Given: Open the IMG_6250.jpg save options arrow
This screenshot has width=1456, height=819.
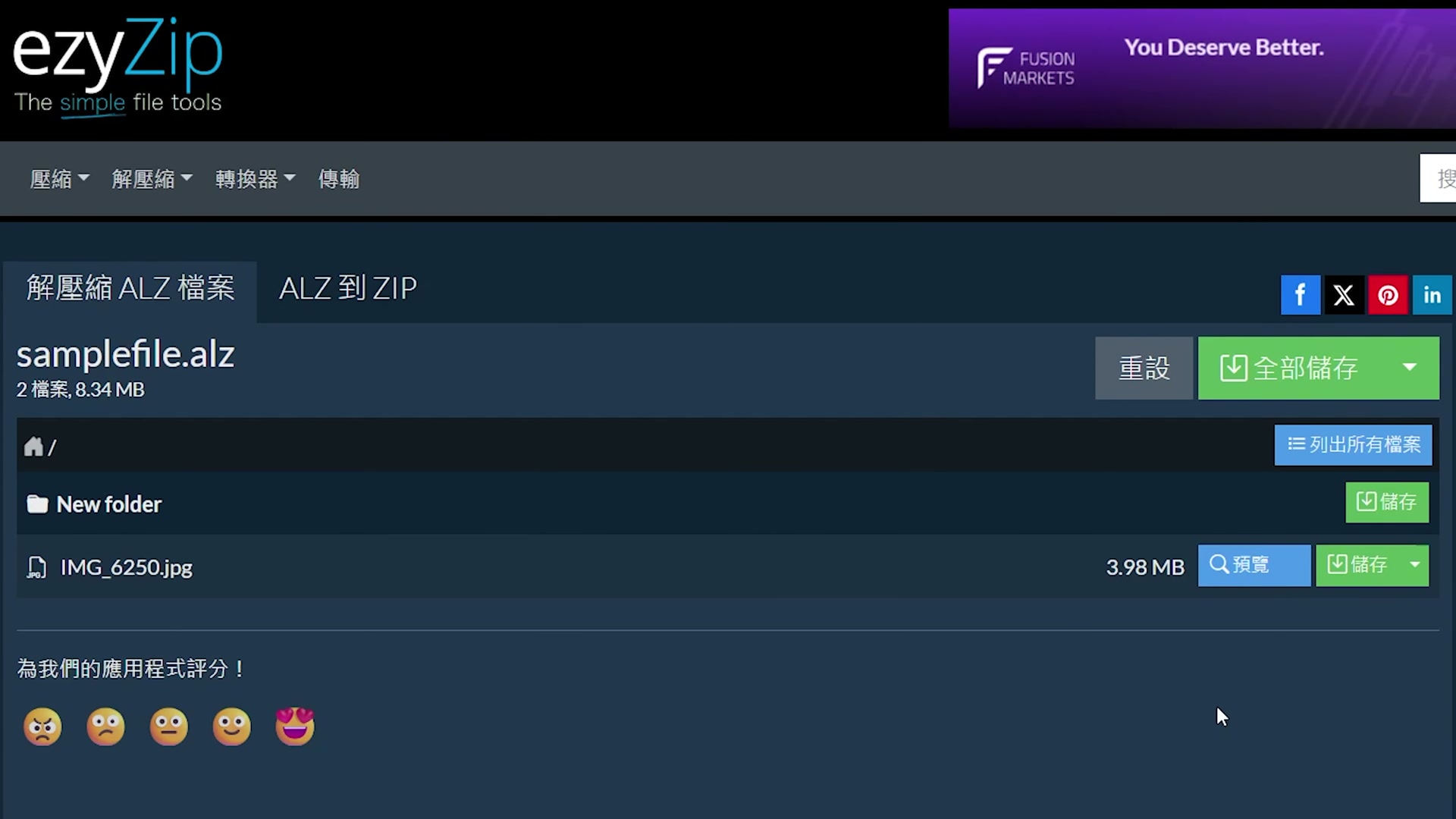Looking at the screenshot, I should (1415, 566).
